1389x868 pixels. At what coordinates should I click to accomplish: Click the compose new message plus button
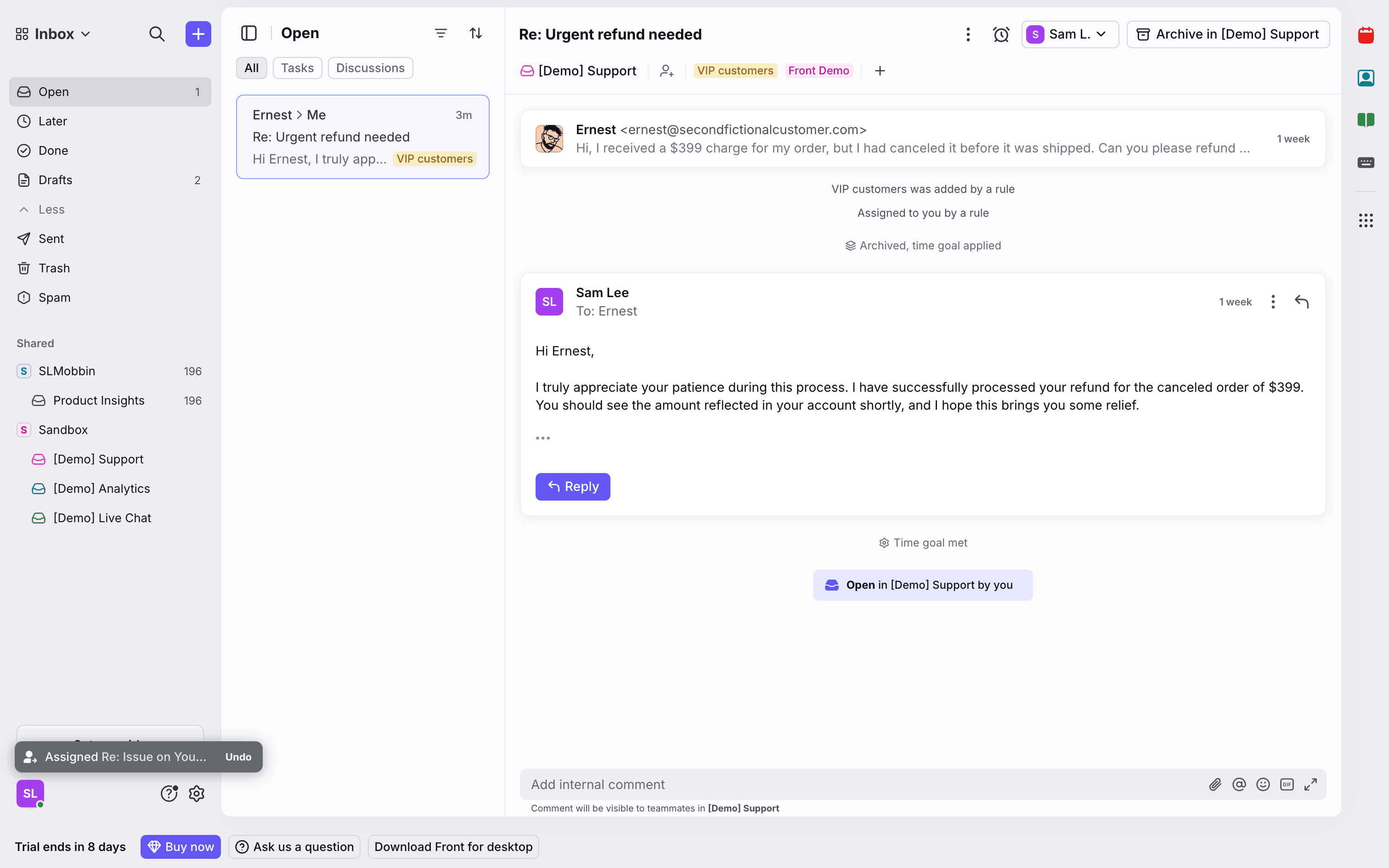coord(198,34)
